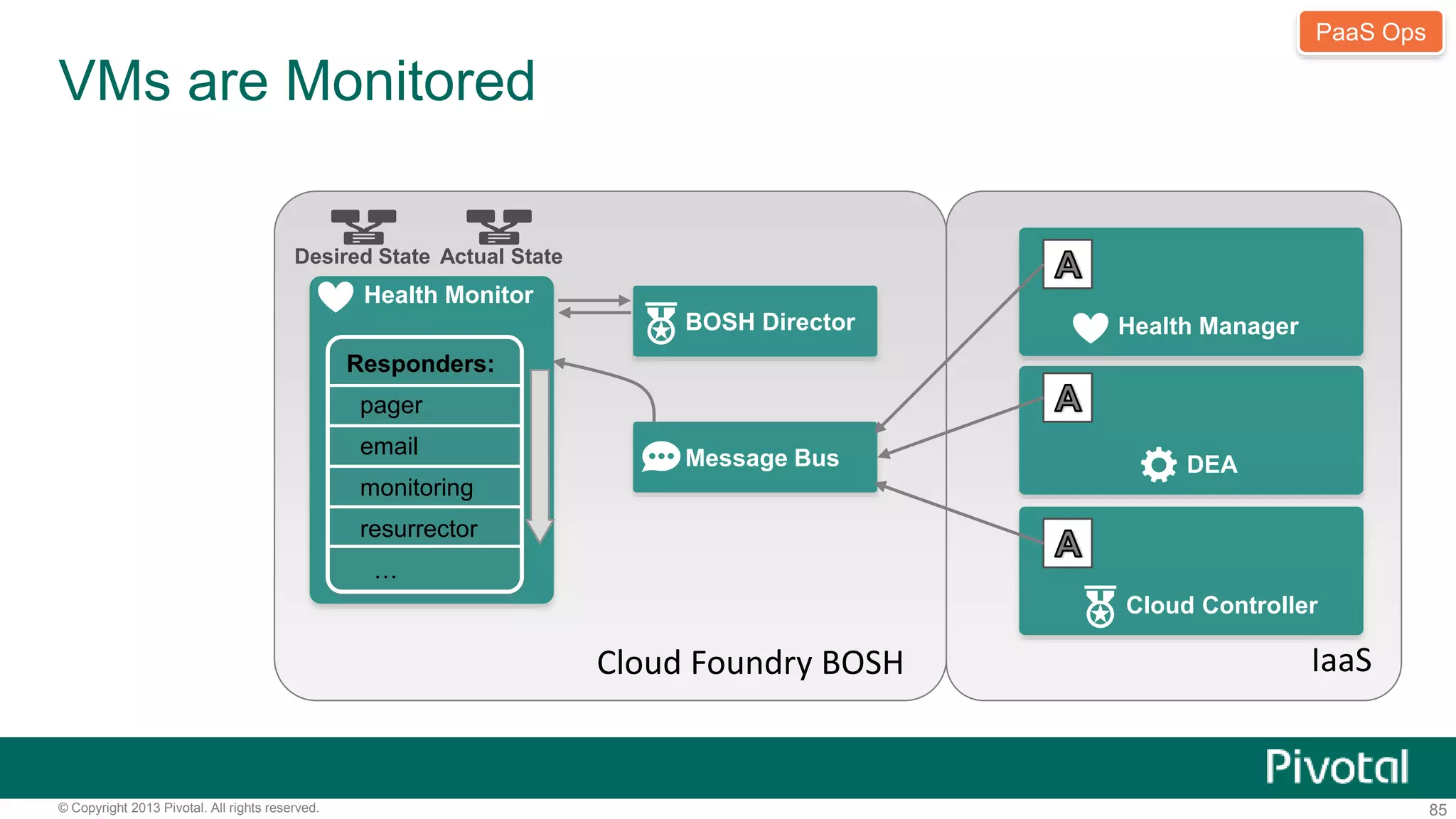Click the Pivotal logo in the footer
The width and height of the screenshot is (1456, 819).
tap(1337, 768)
